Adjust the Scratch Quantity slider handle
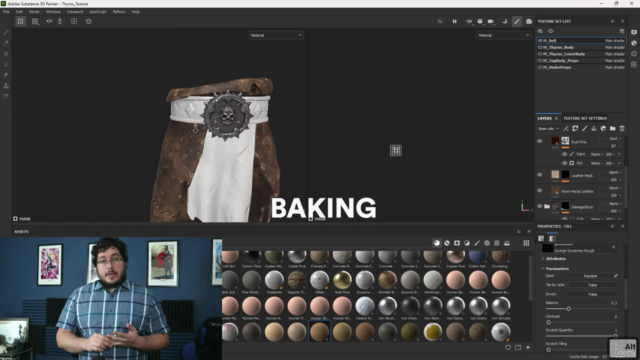This screenshot has width=640, height=360. pos(616,336)
